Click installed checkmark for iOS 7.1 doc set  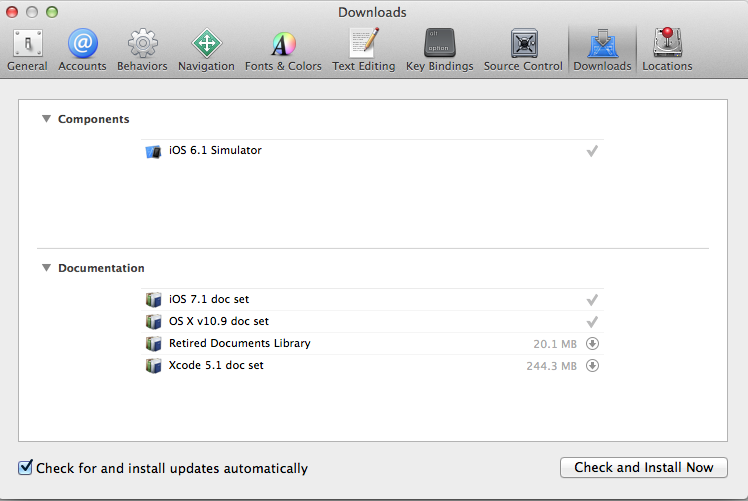592,300
